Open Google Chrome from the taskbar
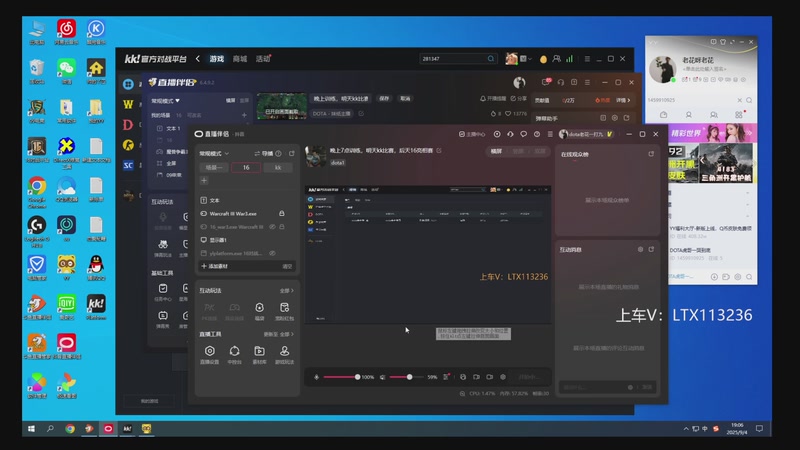Screen dimensions: 800x450 point(70,429)
